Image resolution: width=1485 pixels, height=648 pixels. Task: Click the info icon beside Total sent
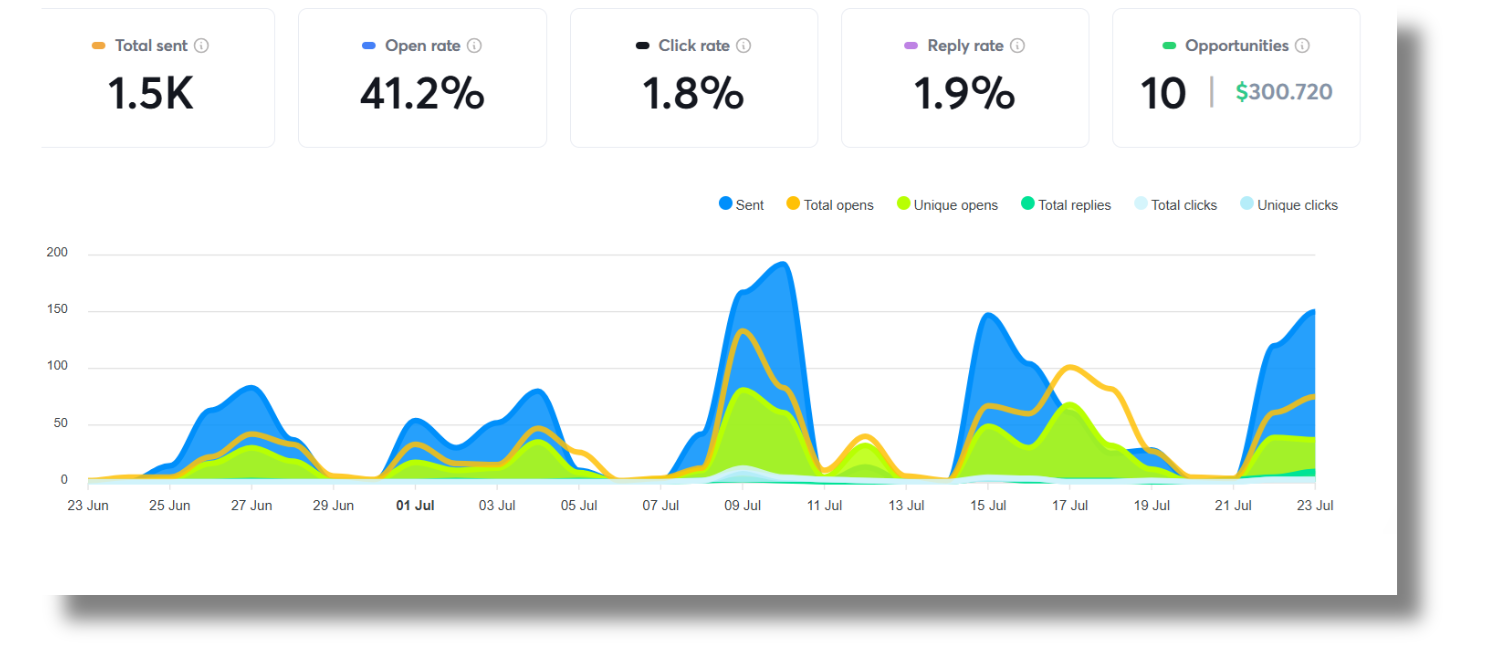pos(201,46)
